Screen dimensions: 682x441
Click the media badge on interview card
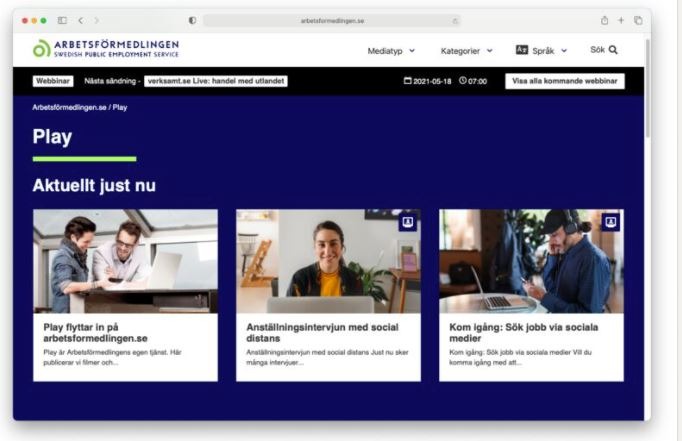[407, 222]
